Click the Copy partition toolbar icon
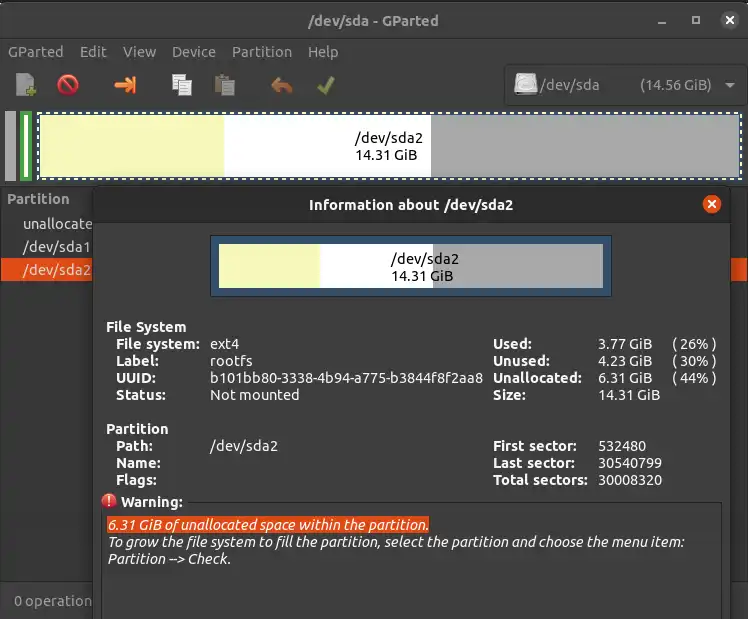Viewport: 748px width, 619px height. (182, 85)
